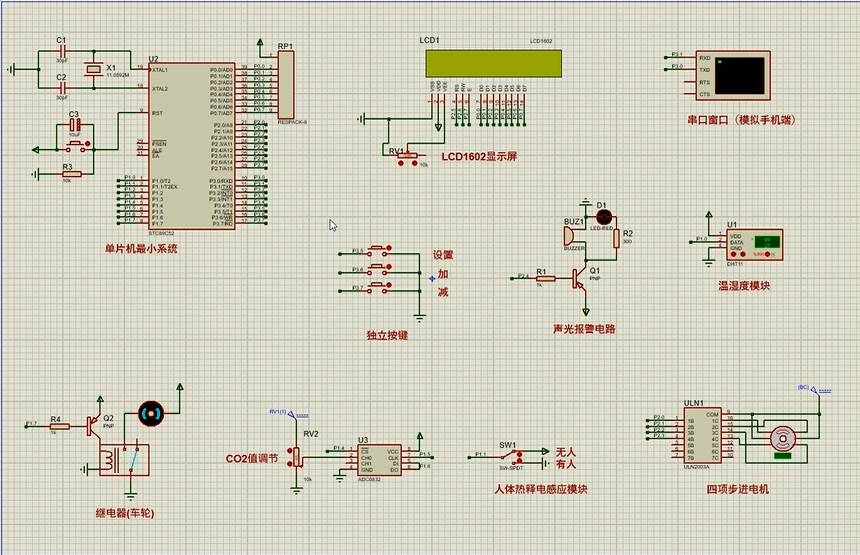Select the ADC0832 chip U3
The height and width of the screenshot is (555, 860).
click(379, 461)
